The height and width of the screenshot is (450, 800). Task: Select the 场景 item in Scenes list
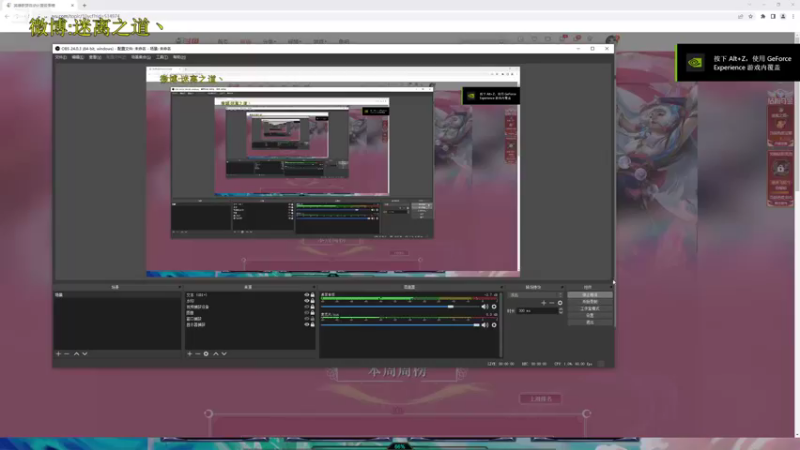(117, 295)
